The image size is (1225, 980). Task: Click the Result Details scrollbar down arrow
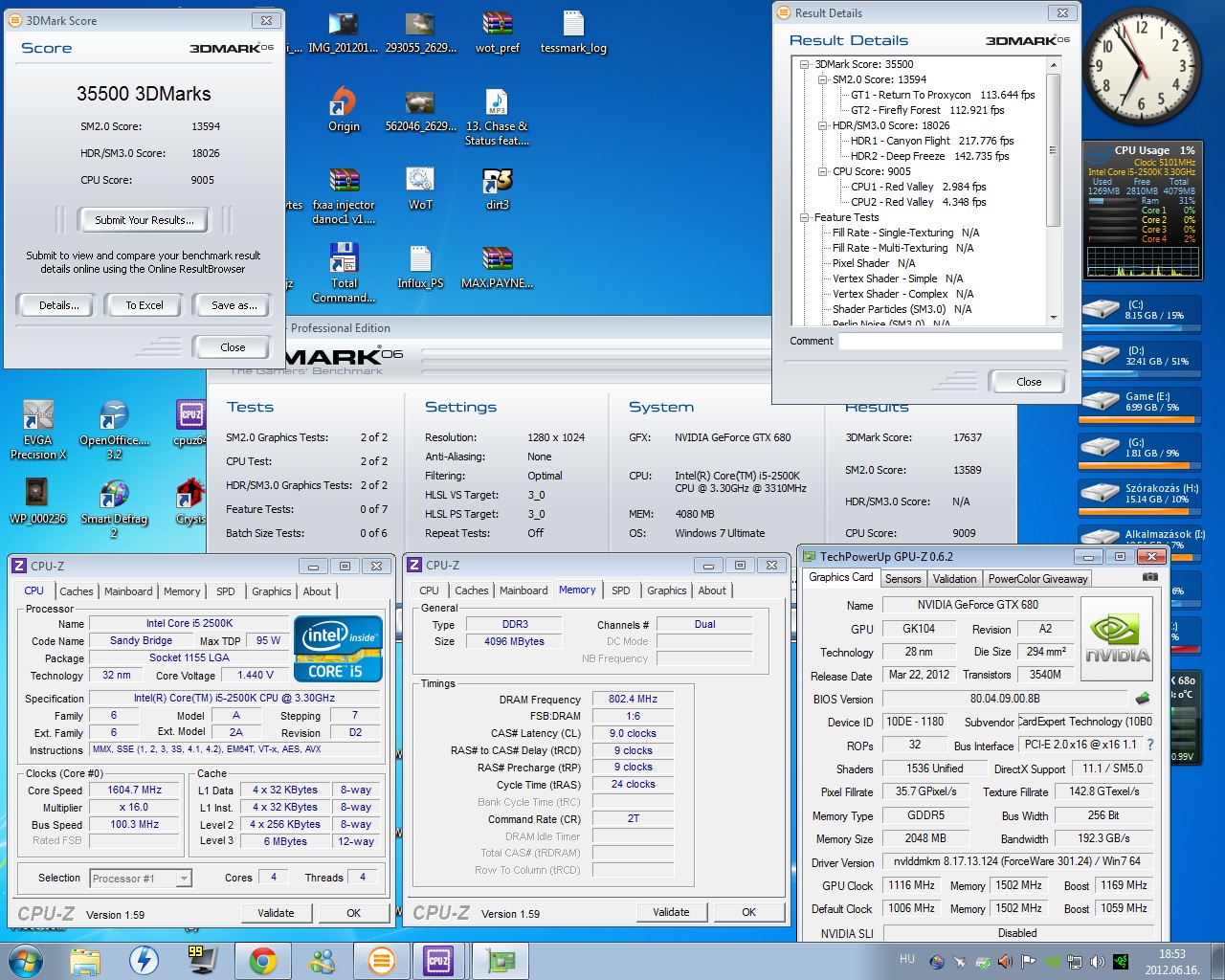click(x=1054, y=318)
